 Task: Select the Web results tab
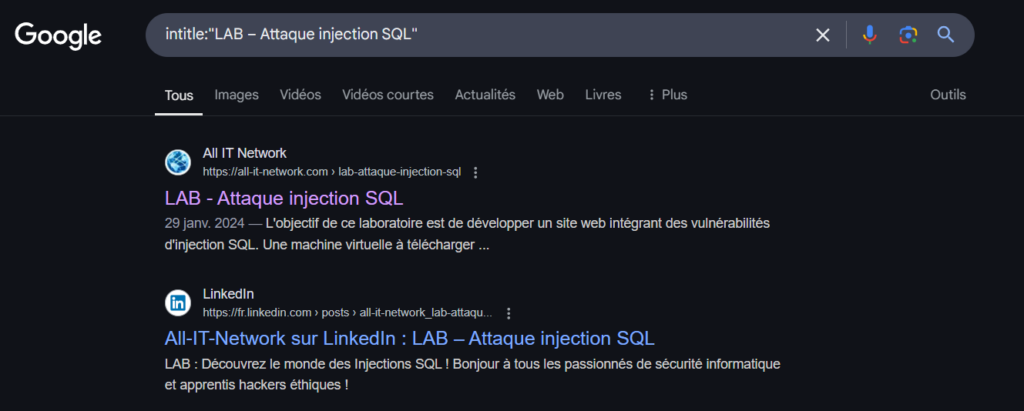(x=550, y=95)
